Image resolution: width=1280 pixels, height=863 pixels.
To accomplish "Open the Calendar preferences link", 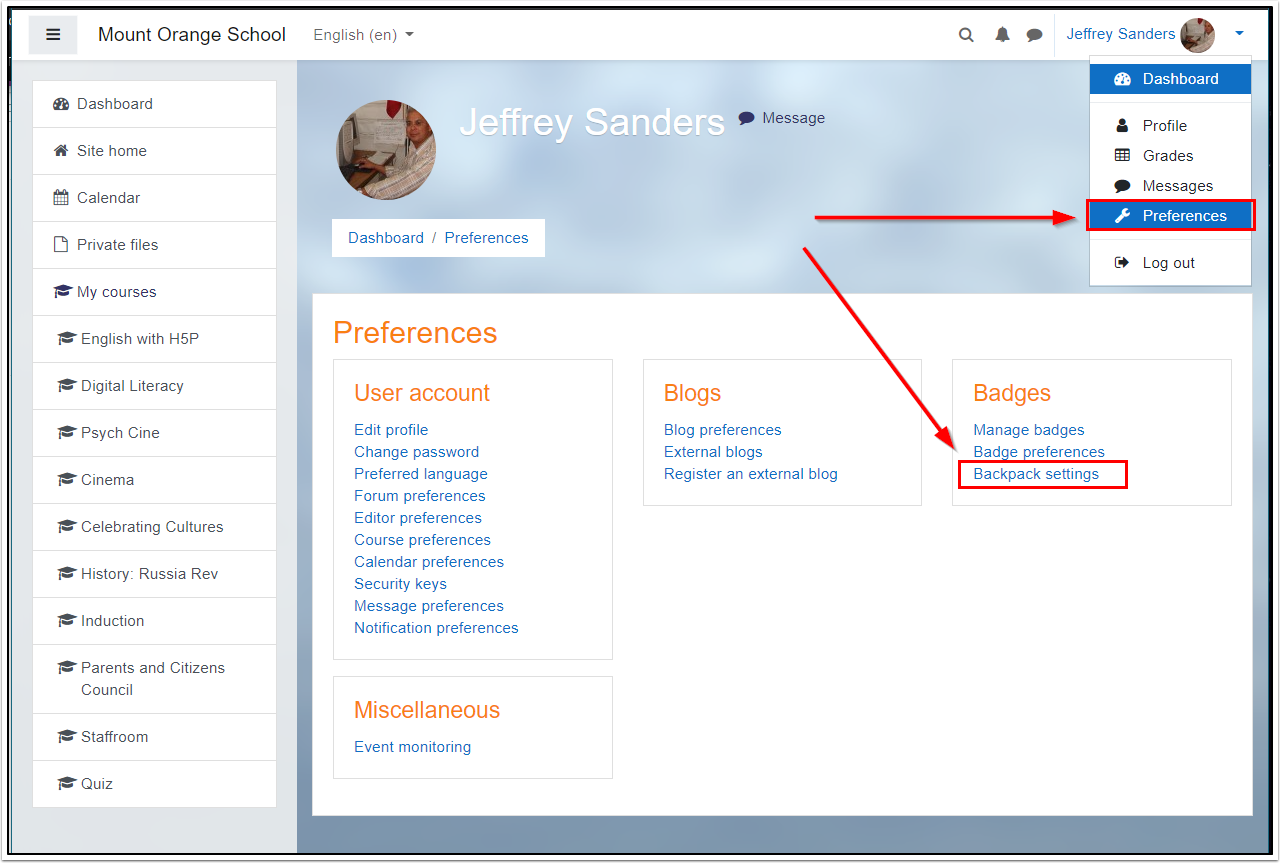I will [x=429, y=562].
